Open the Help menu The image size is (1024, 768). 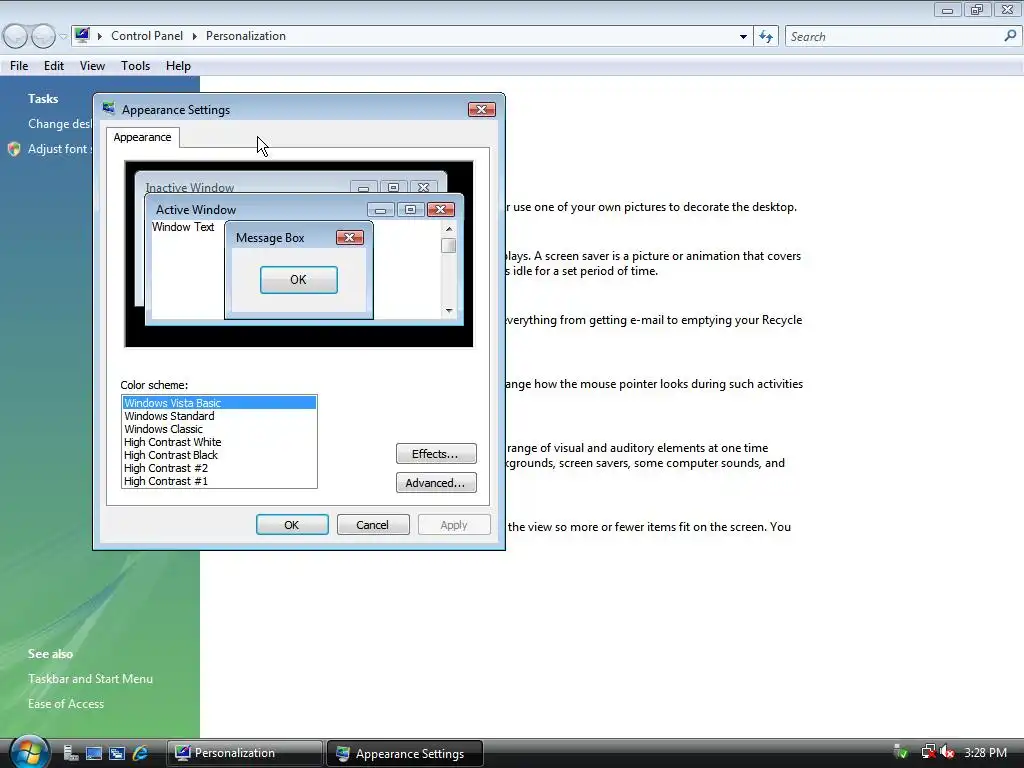178,66
